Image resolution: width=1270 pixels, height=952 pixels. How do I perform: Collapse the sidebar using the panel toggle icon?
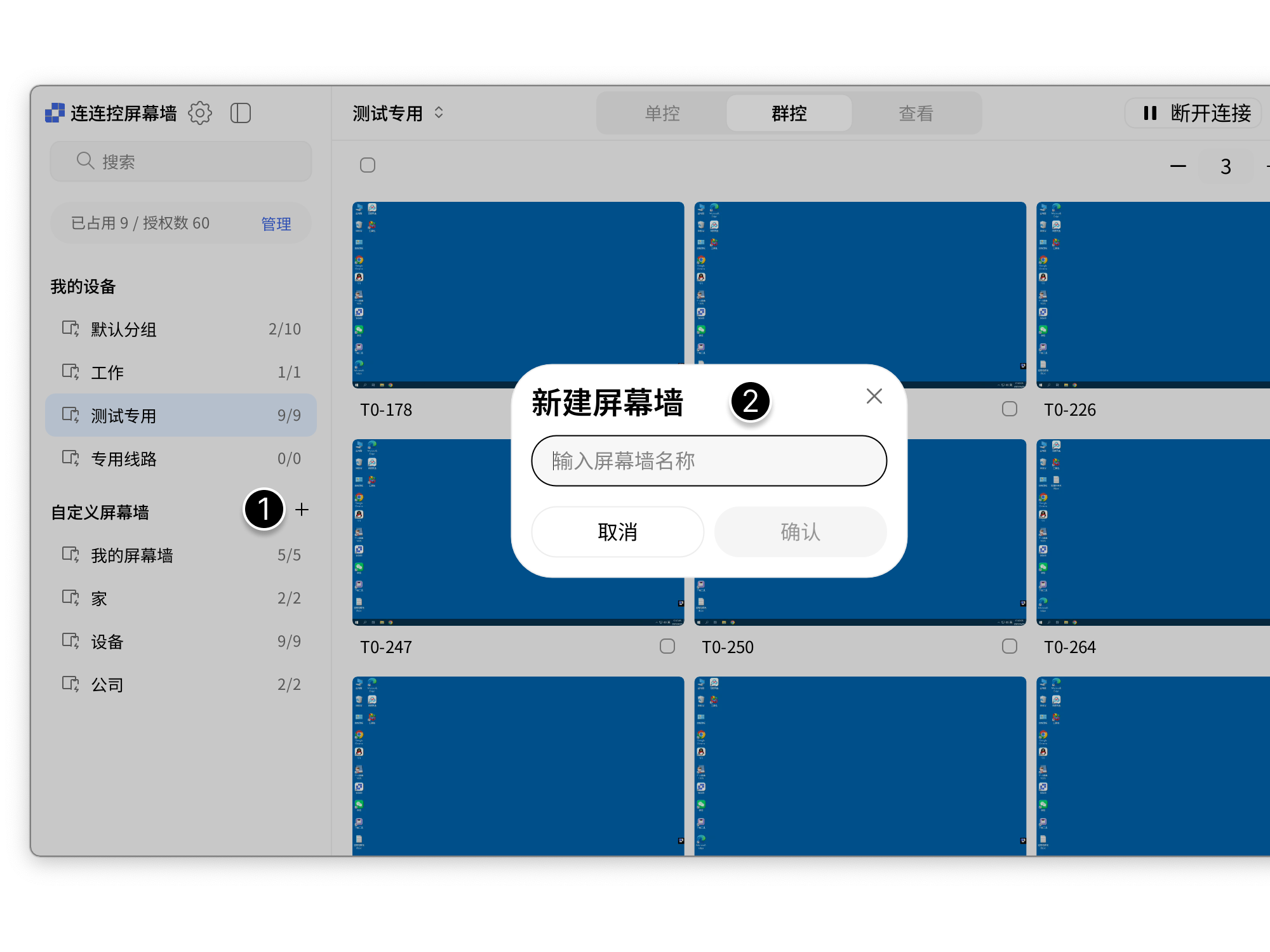[241, 112]
